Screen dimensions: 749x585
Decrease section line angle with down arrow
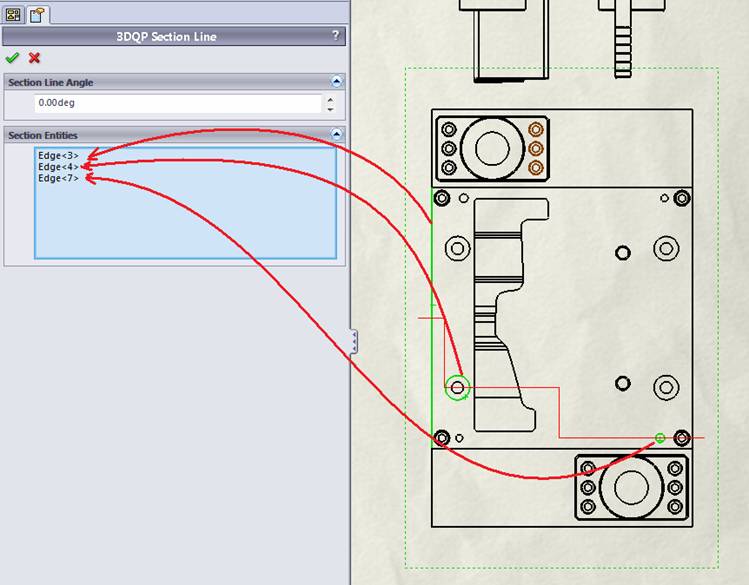pyautogui.click(x=330, y=108)
